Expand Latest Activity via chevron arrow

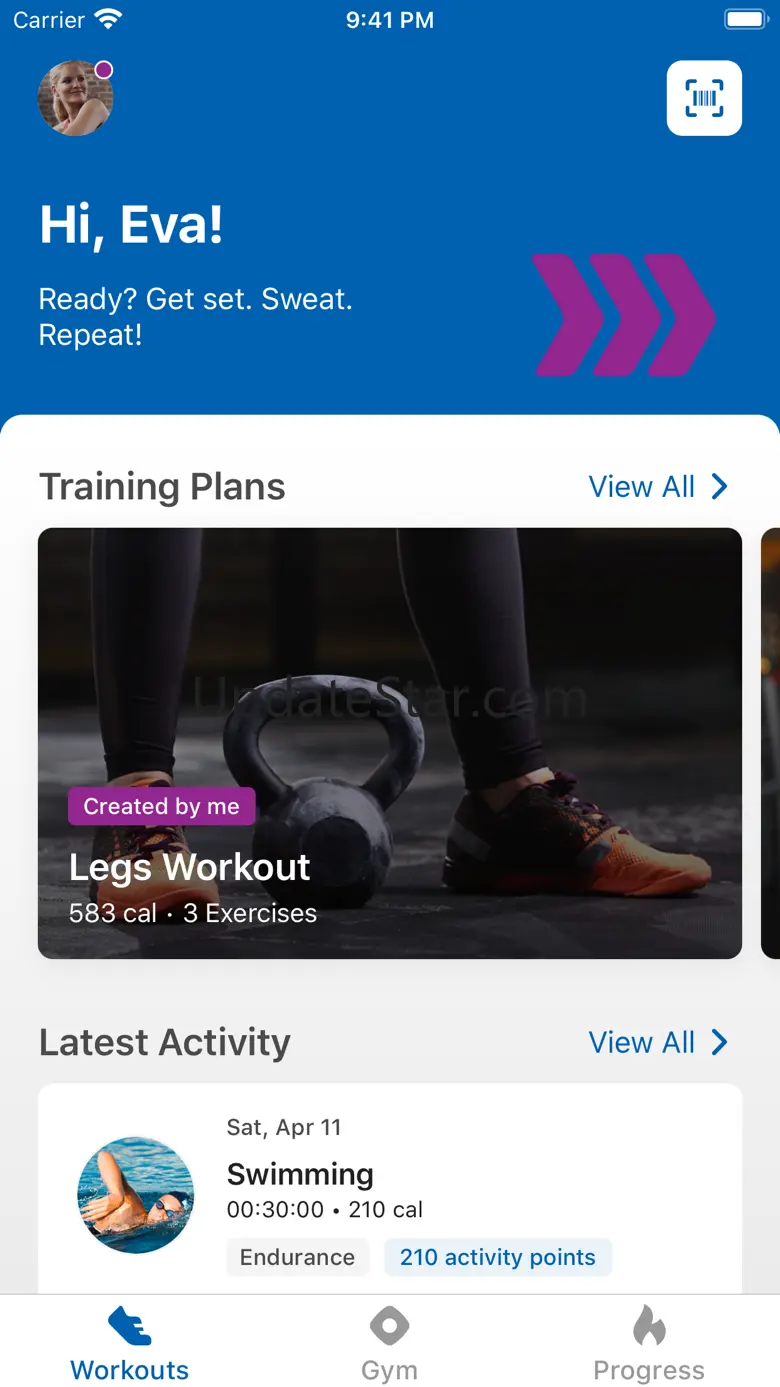pyautogui.click(x=719, y=1042)
